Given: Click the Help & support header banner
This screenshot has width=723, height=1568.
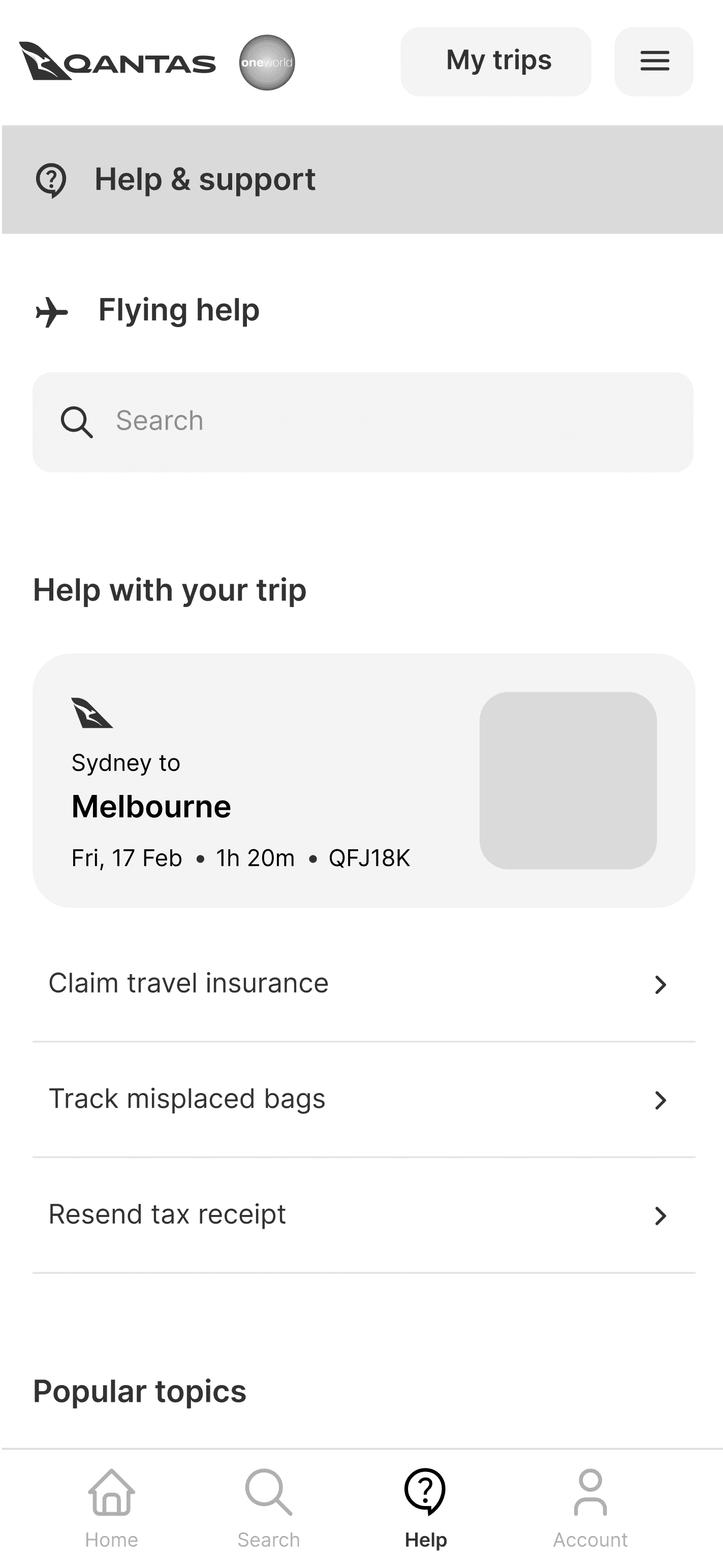Looking at the screenshot, I should pos(362,180).
